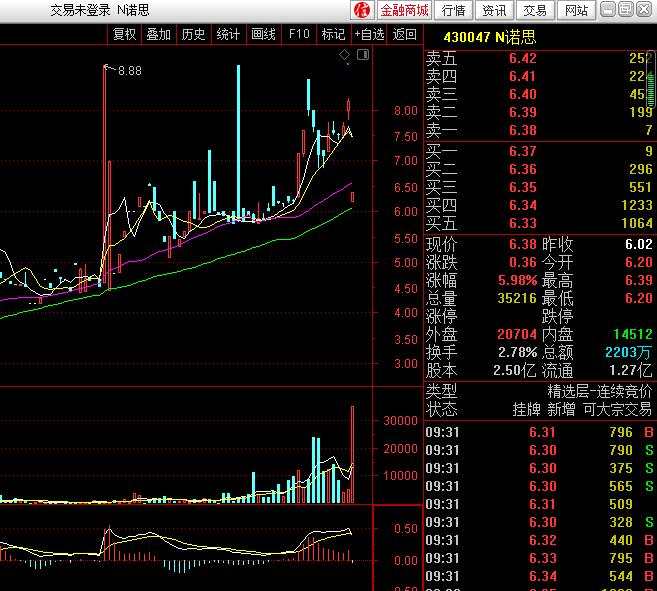Open the 交易 menu

[535, 10]
